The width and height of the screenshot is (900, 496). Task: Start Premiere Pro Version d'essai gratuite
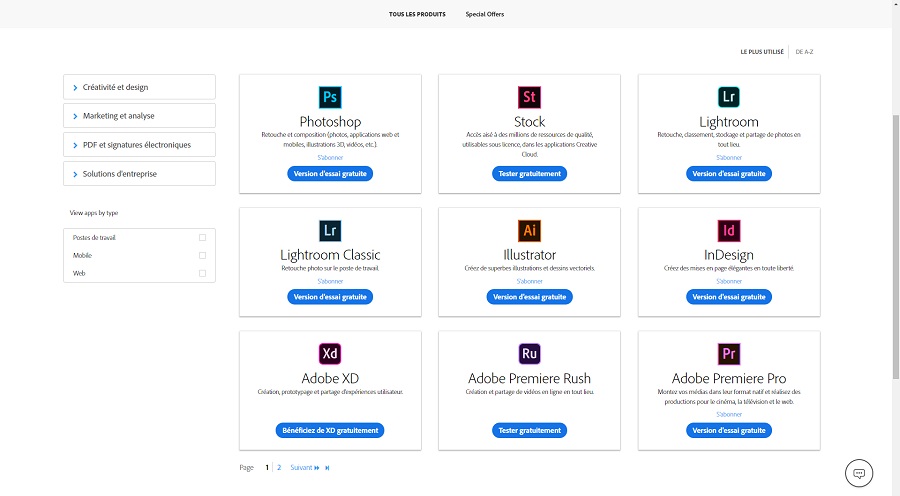[729, 431]
